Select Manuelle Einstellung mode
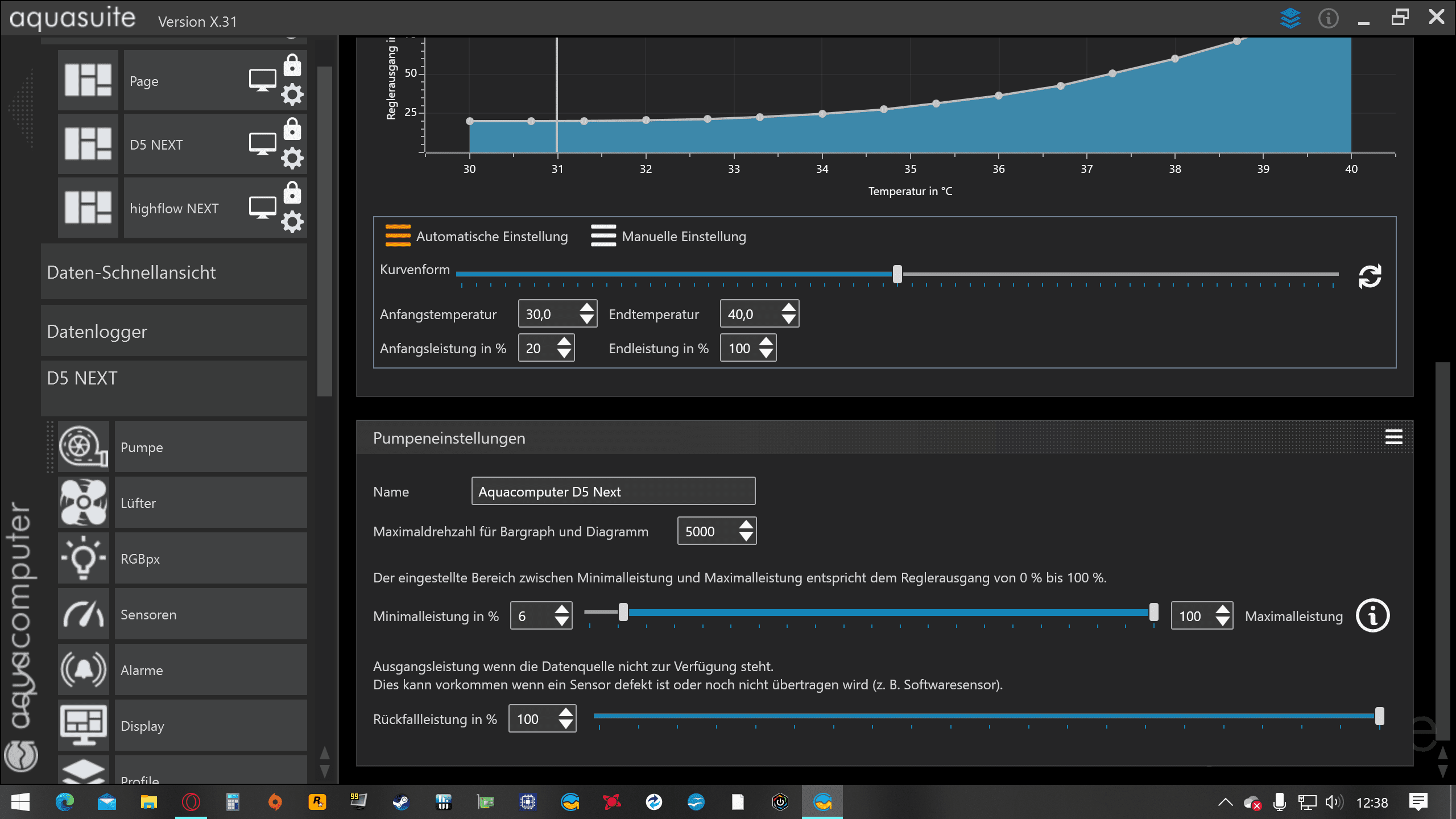 point(668,236)
